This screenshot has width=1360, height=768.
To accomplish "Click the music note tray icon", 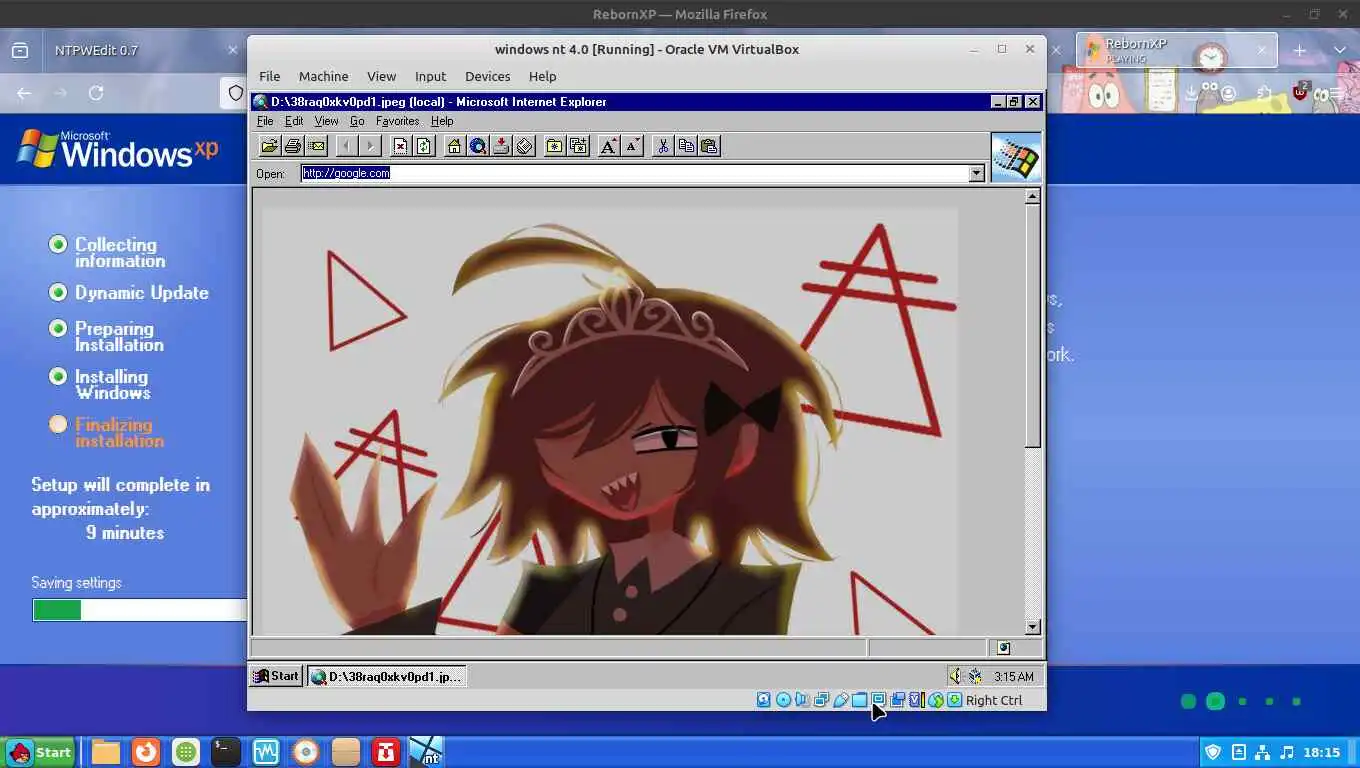I will [1287, 752].
